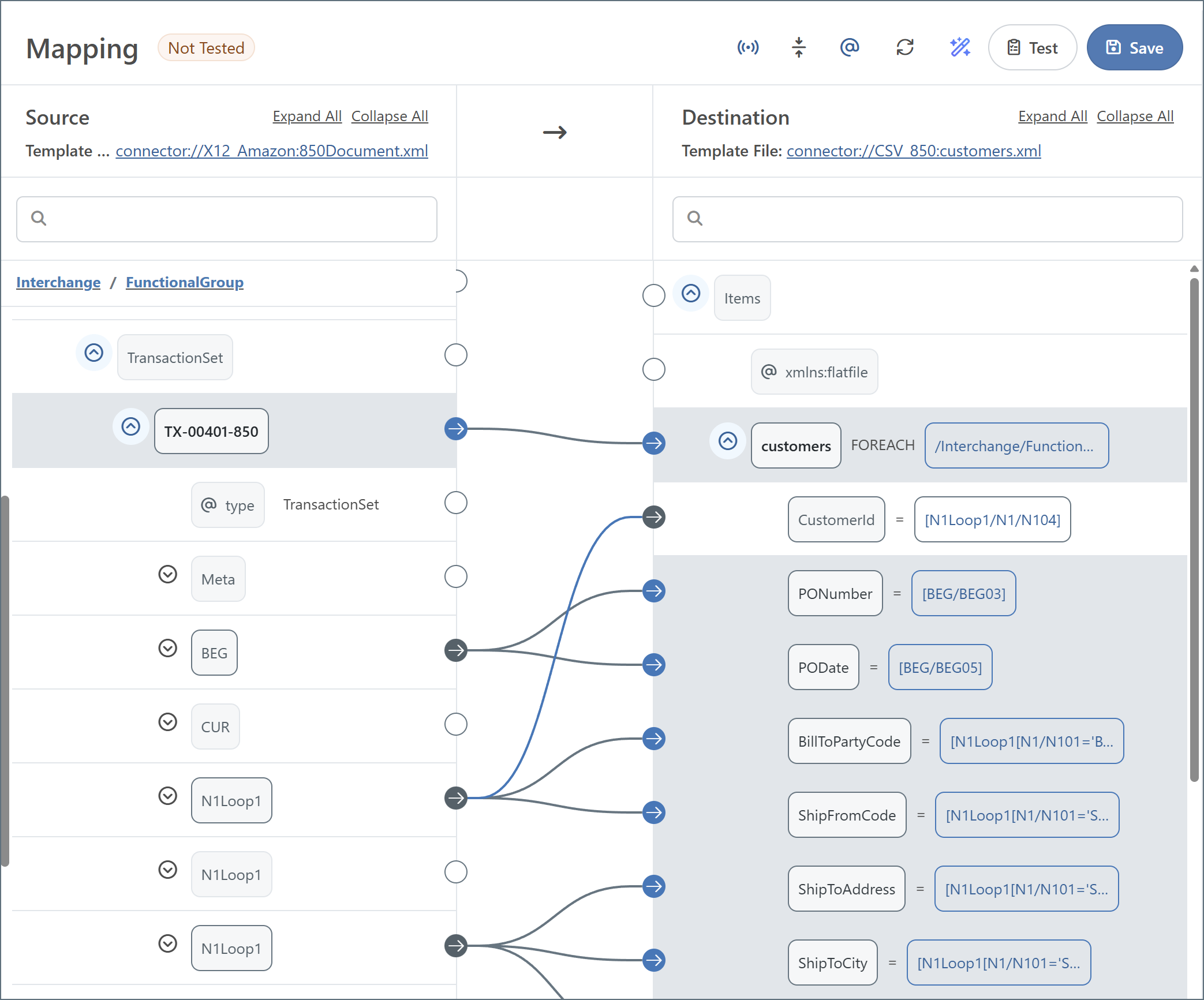Toggle the empty connector circle beside CUR
Screen dimensions: 1204x1000
[x=456, y=724]
